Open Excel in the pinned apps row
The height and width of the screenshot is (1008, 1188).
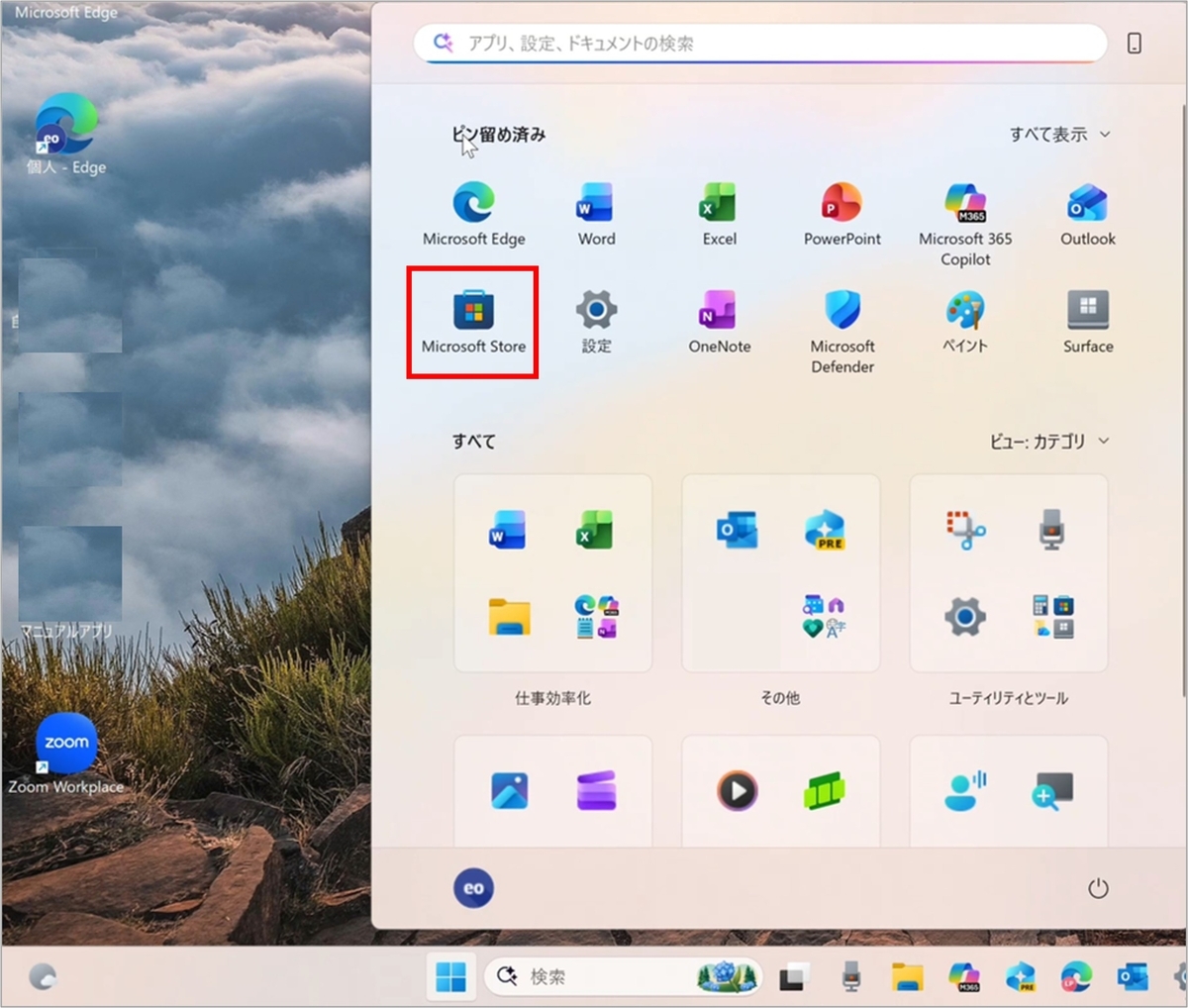tap(719, 213)
